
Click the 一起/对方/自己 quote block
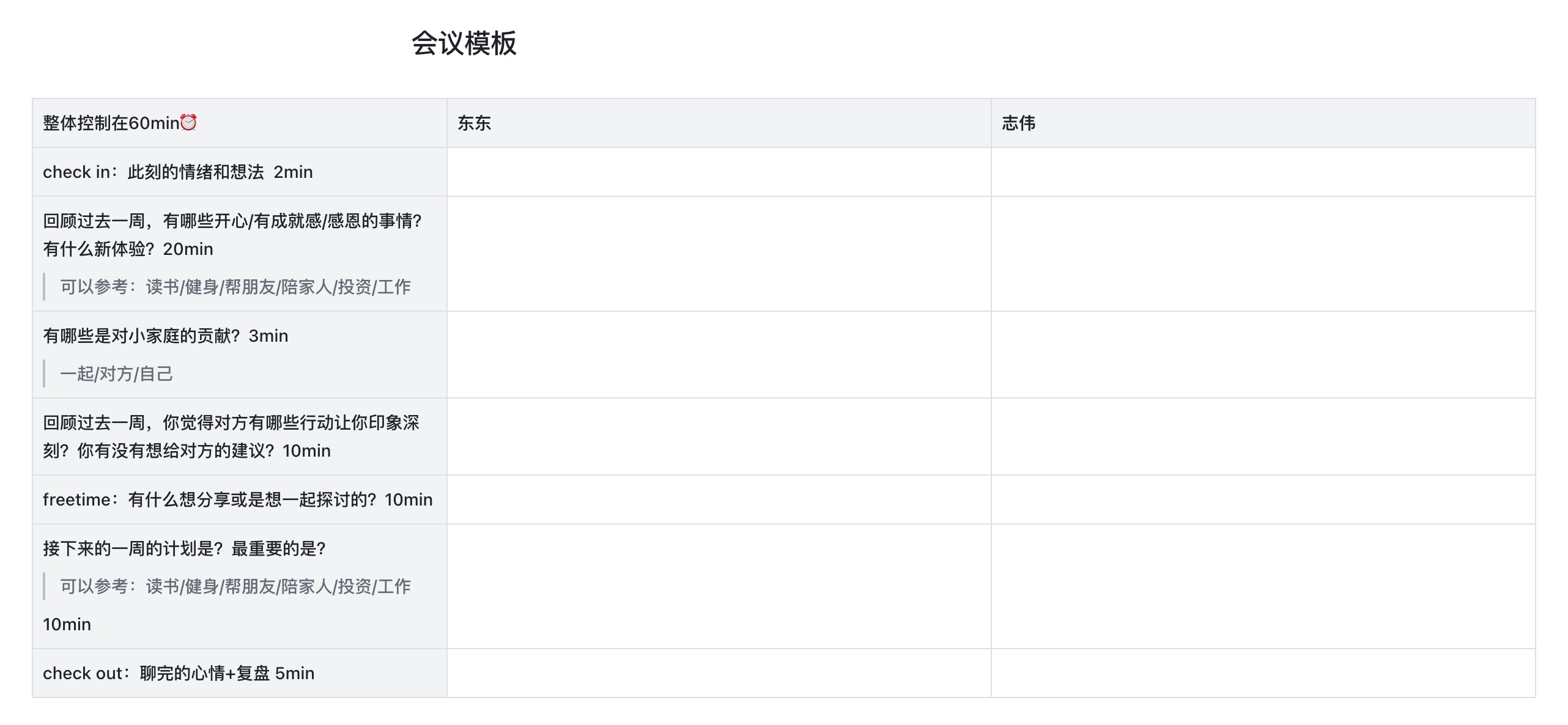pos(116,374)
